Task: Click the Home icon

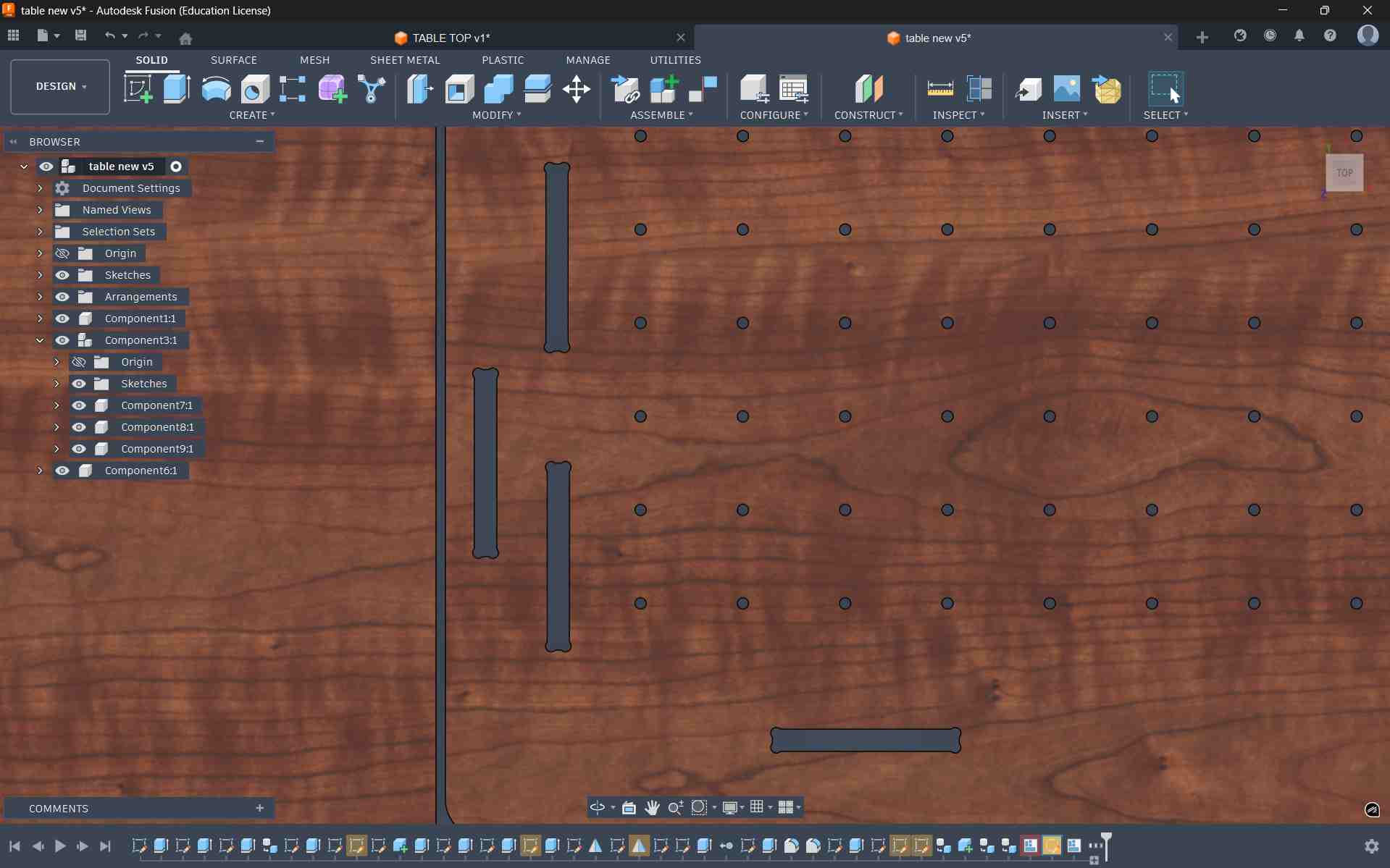Action: [185, 38]
